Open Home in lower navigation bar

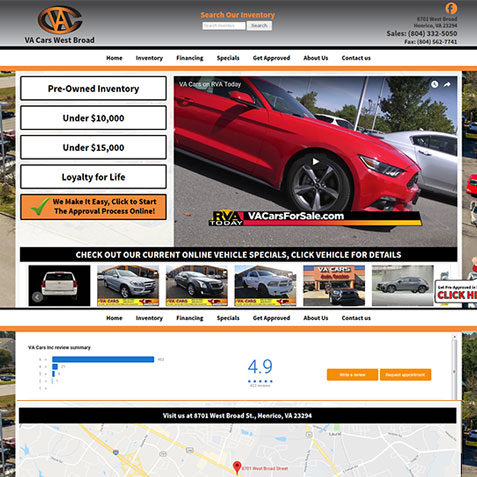(x=114, y=318)
